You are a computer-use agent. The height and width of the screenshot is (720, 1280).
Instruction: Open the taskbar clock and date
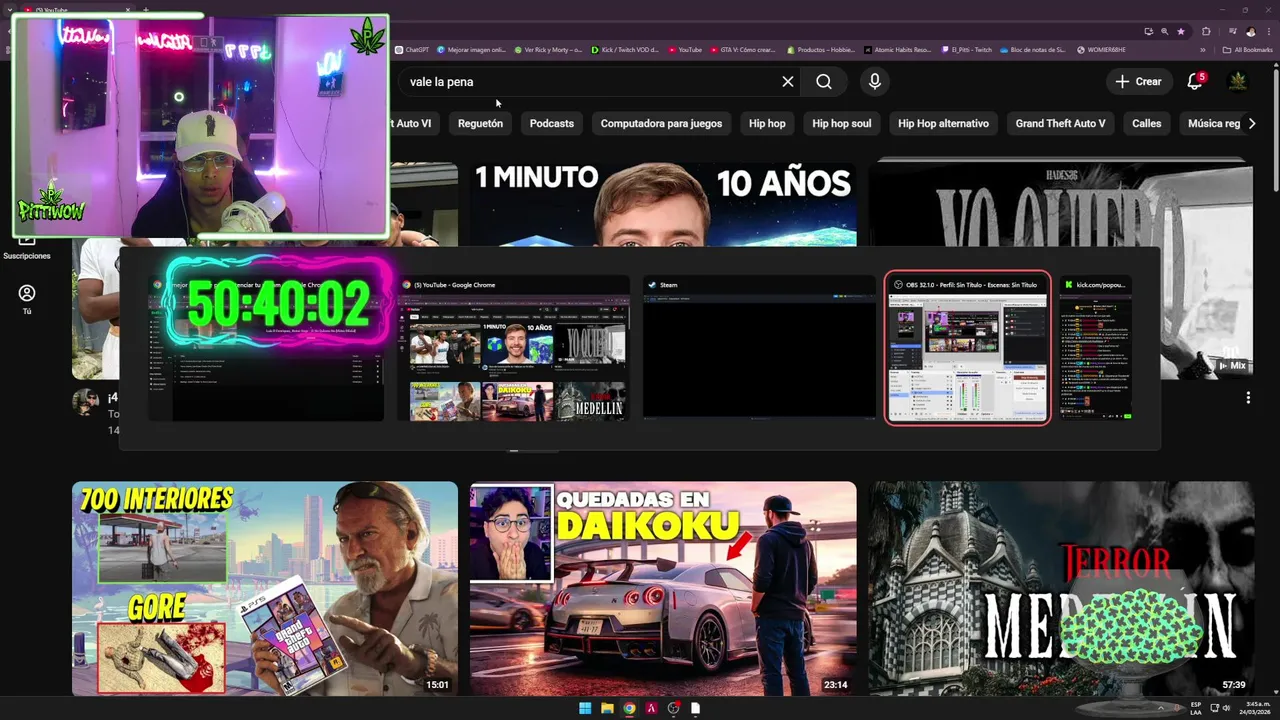click(x=1254, y=708)
